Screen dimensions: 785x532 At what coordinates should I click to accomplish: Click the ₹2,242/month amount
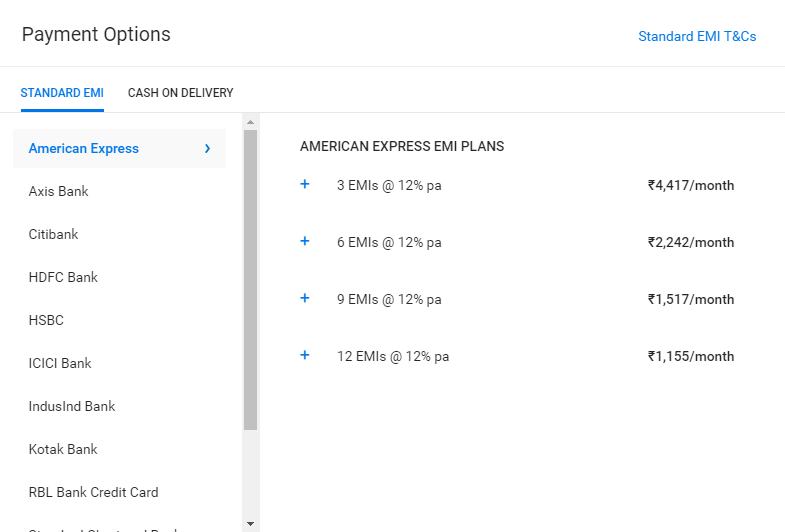691,243
